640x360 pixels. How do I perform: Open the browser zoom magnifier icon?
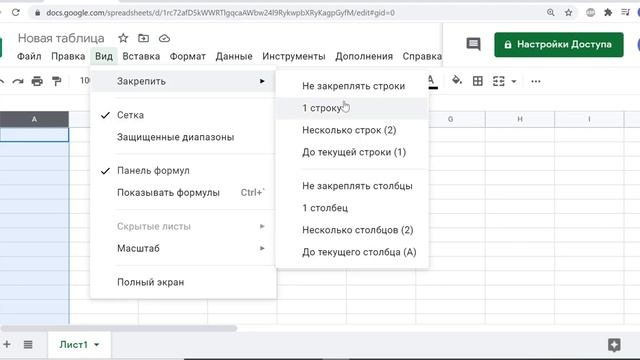point(551,13)
